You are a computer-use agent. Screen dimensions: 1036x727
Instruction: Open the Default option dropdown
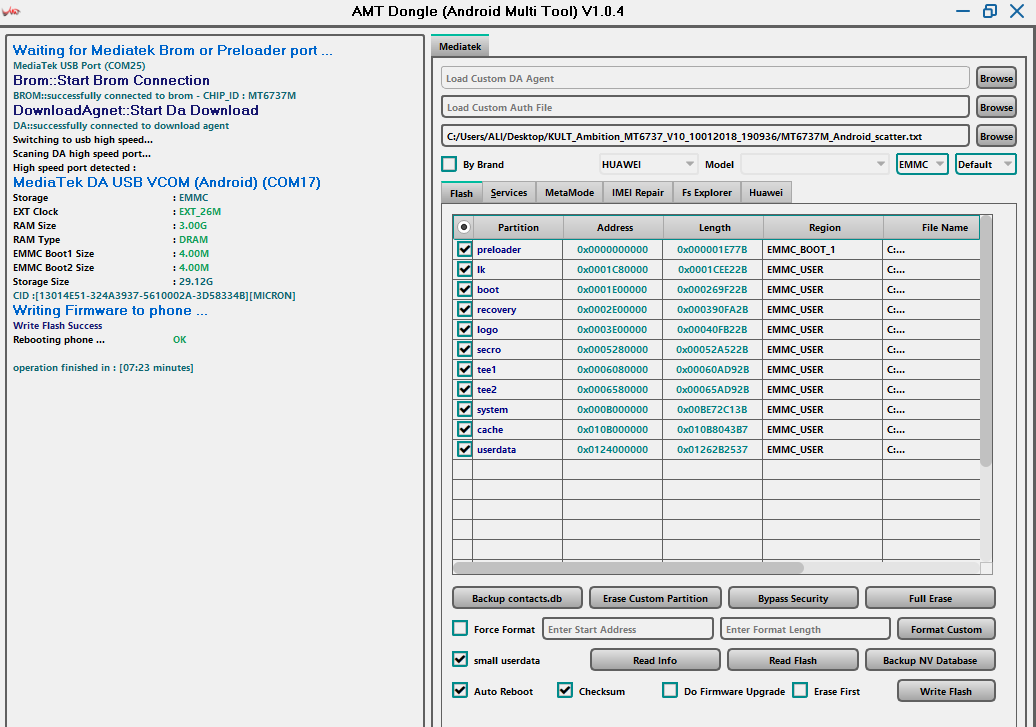(x=986, y=164)
